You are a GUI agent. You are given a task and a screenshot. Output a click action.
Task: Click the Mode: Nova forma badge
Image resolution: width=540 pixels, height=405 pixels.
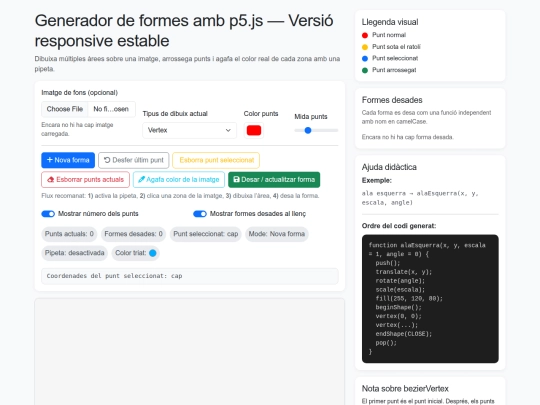pyautogui.click(x=277, y=234)
